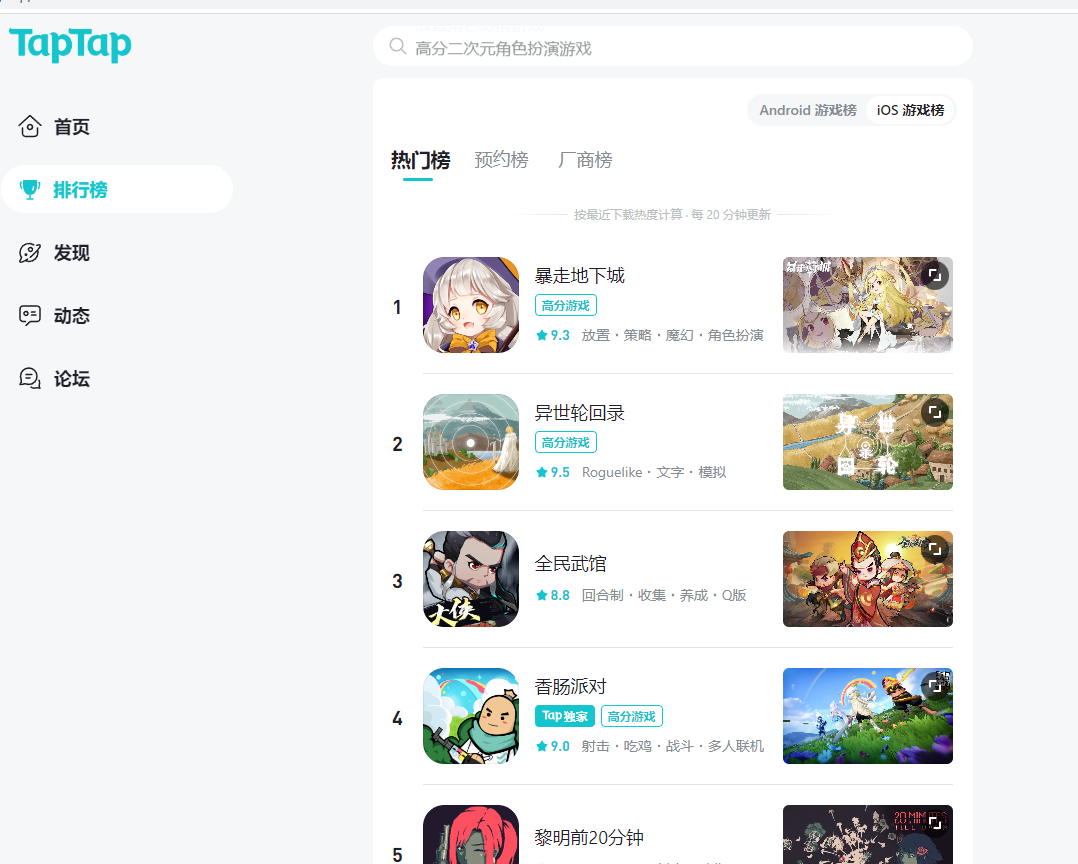Screen dimensions: 1078x864
Task: Open the 暴走地下城 game title
Action: coord(580,276)
